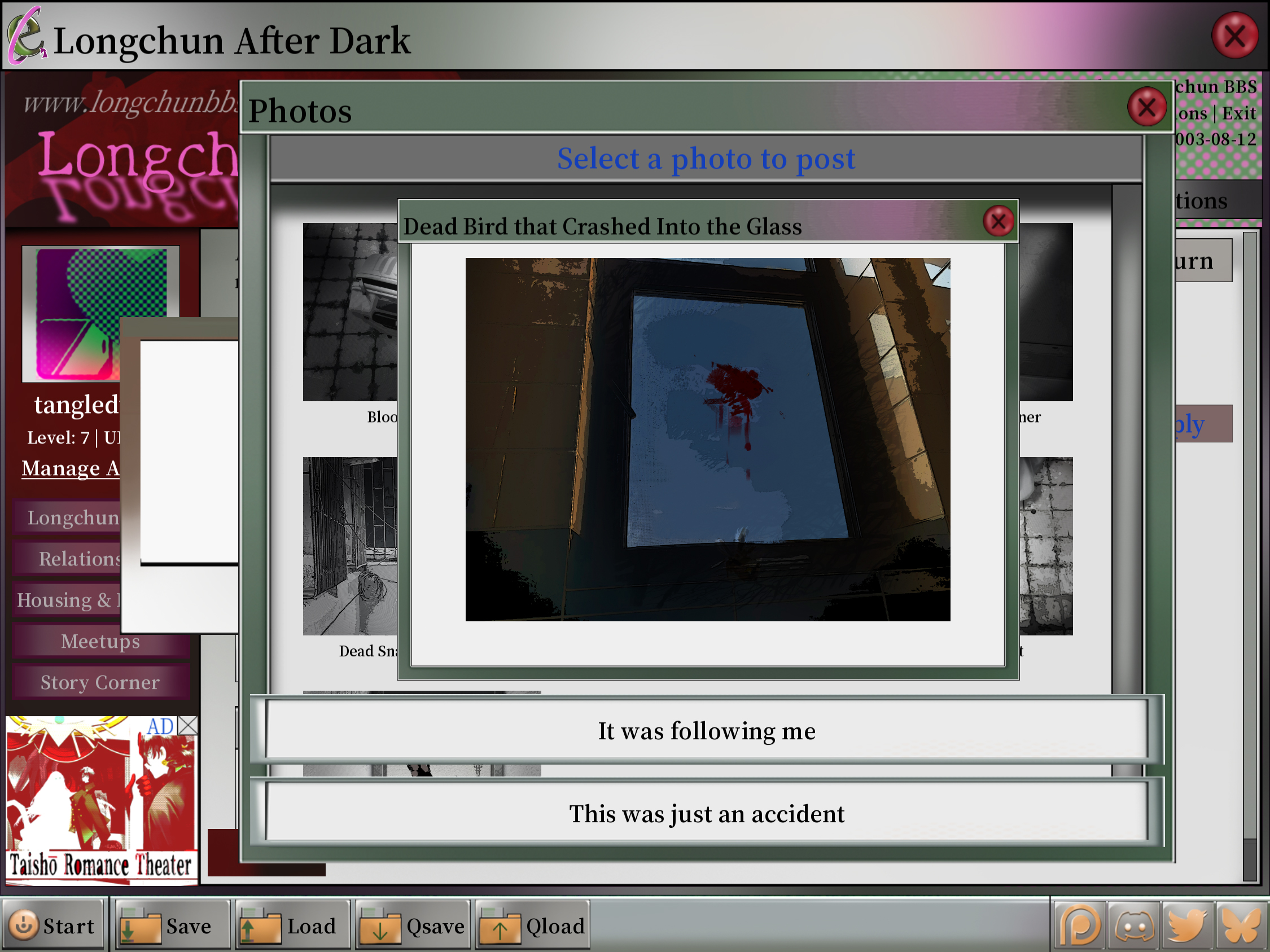The width and height of the screenshot is (1270, 952).
Task: Close the Photos window
Action: [x=1146, y=107]
